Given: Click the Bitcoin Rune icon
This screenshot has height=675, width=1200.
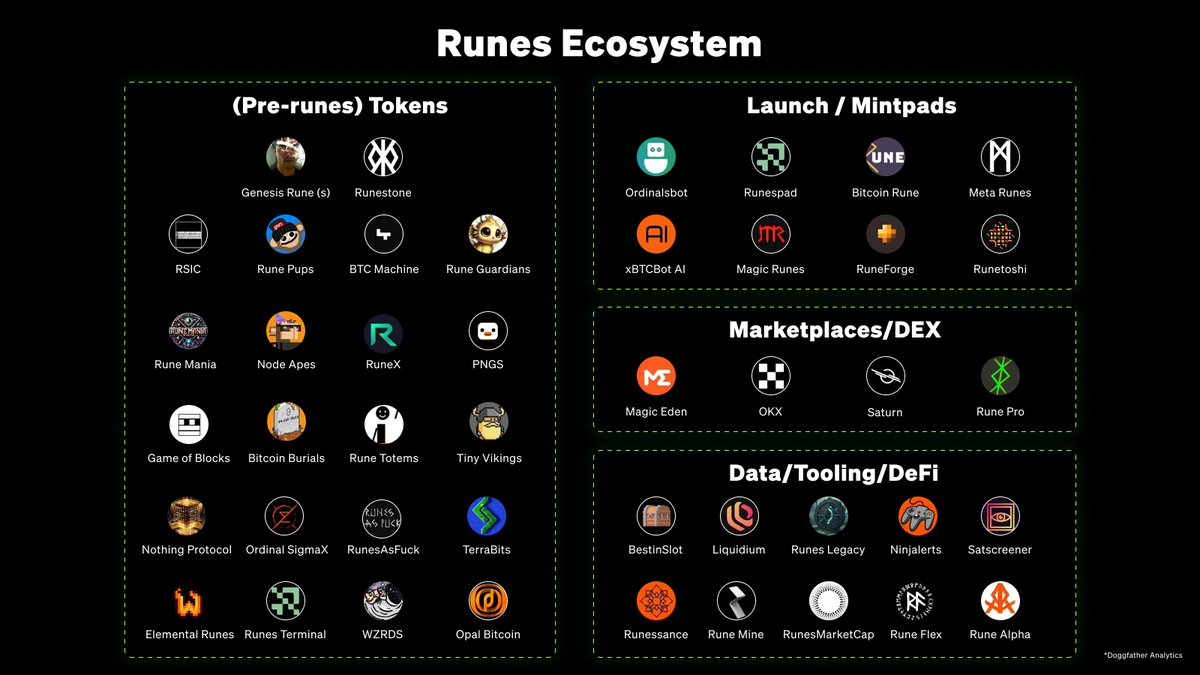Looking at the screenshot, I should pos(885,157).
